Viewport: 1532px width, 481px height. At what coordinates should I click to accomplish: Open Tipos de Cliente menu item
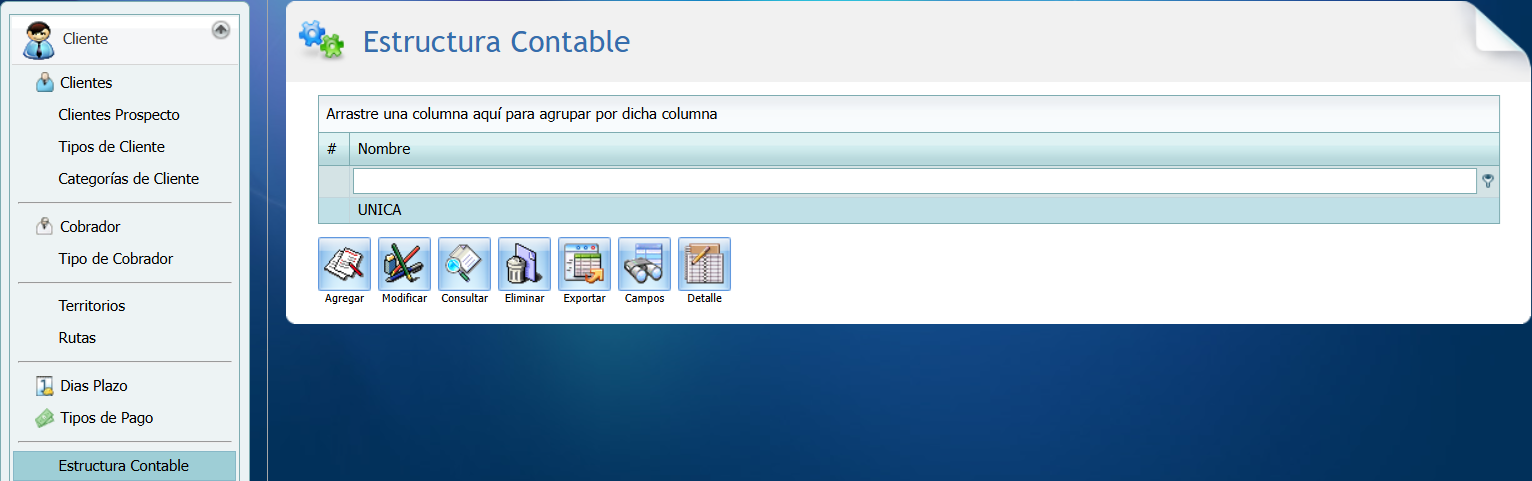click(x=112, y=147)
